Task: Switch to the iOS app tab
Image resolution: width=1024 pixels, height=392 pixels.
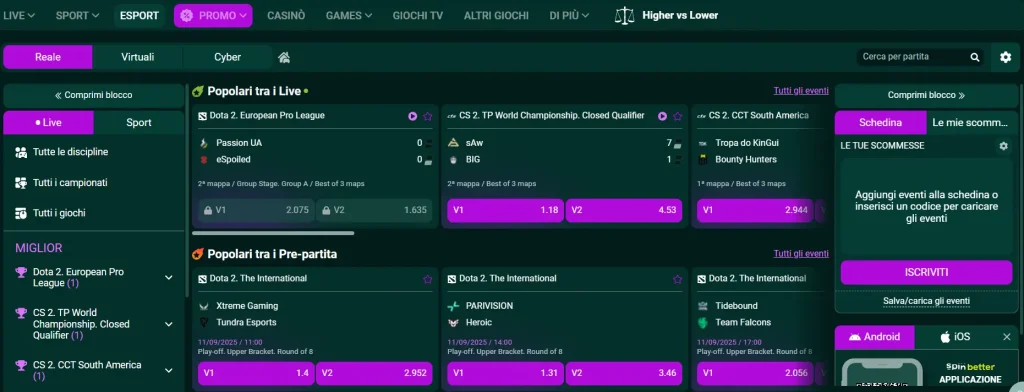Action: (955, 337)
